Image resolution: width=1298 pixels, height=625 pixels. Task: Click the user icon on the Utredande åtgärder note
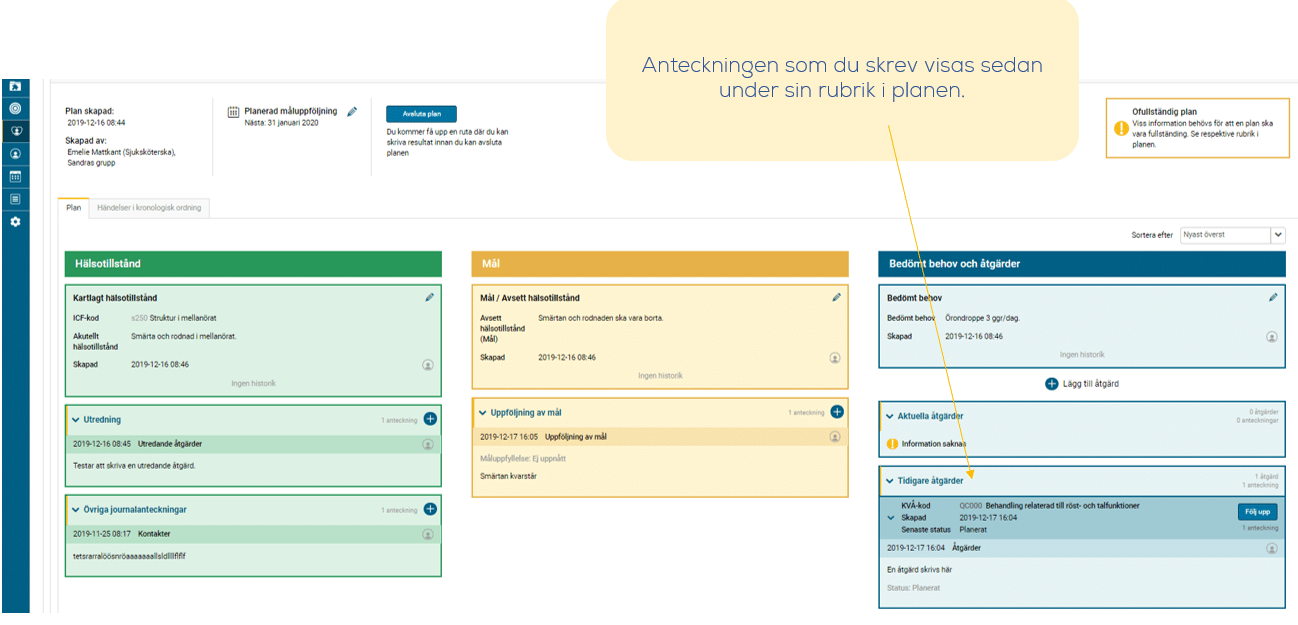tap(428, 444)
